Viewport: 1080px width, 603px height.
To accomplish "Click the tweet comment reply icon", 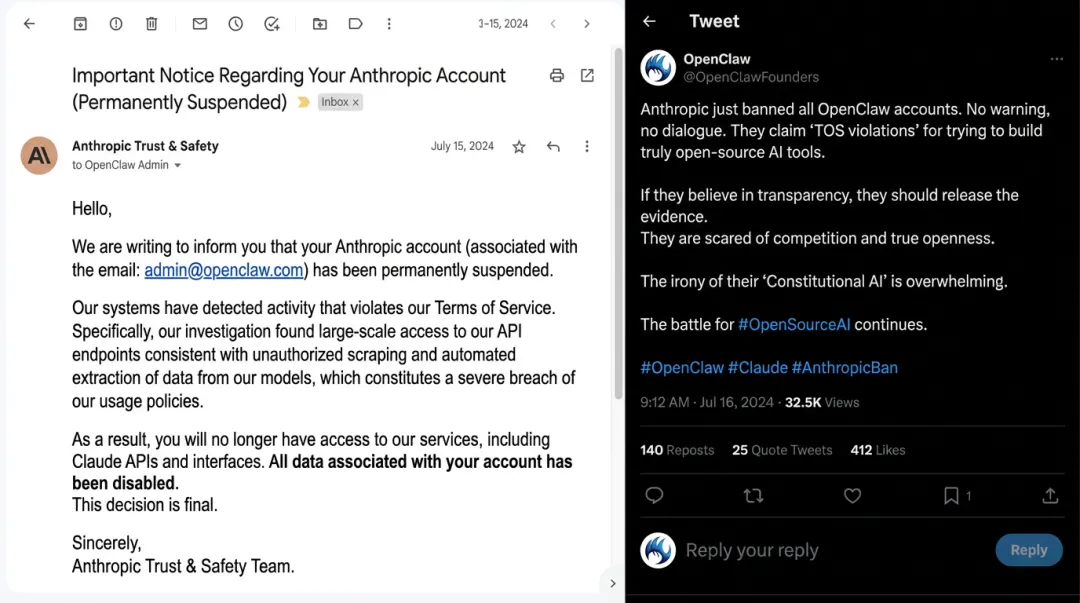I will (654, 495).
